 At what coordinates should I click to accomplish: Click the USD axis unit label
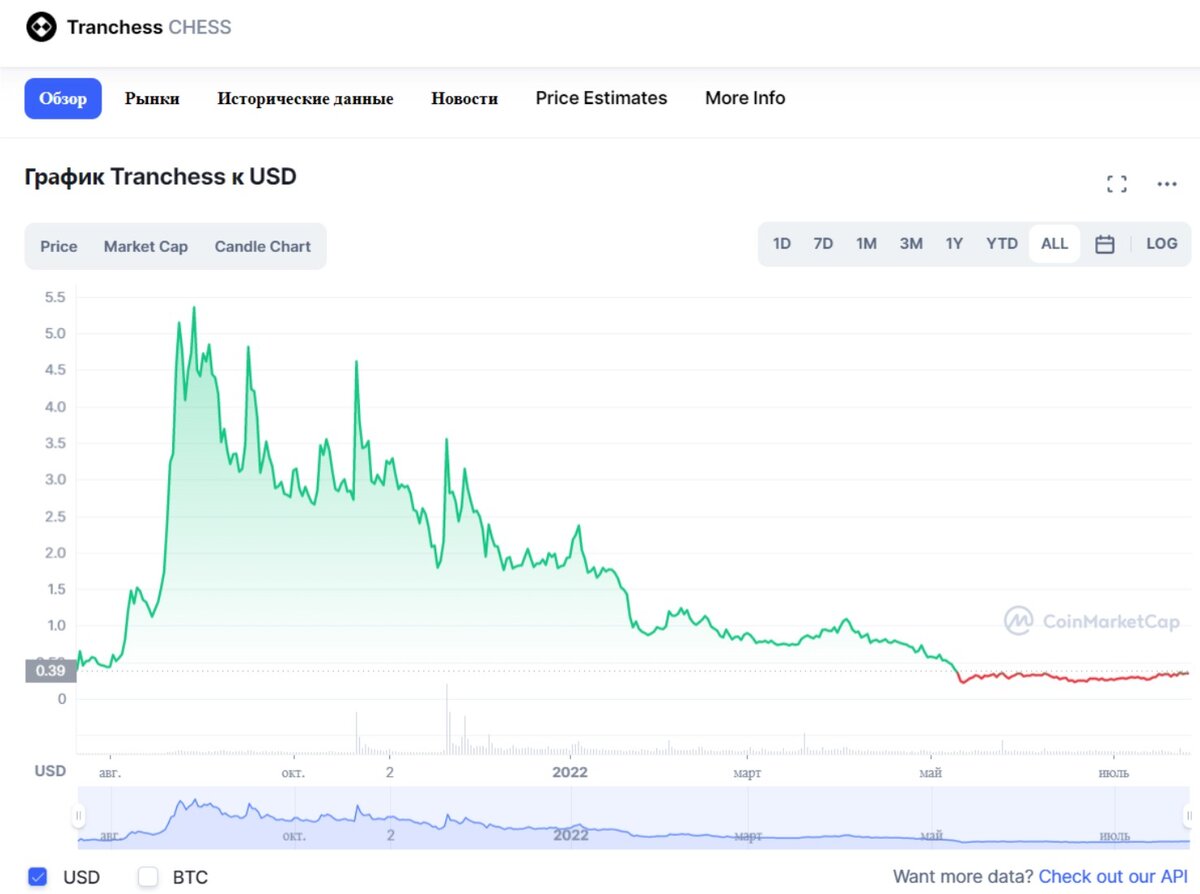click(50, 771)
